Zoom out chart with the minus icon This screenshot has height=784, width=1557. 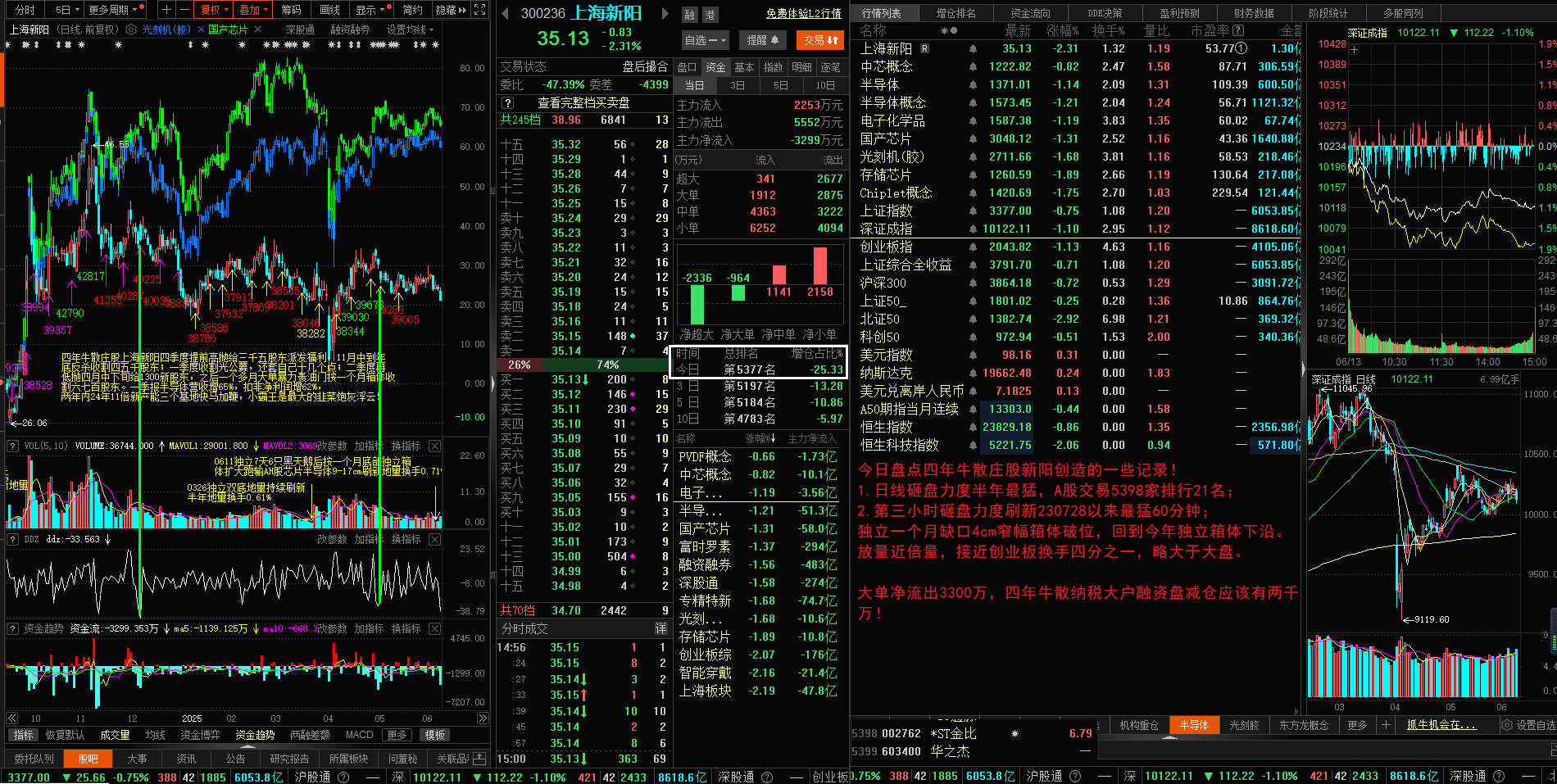click(184, 10)
